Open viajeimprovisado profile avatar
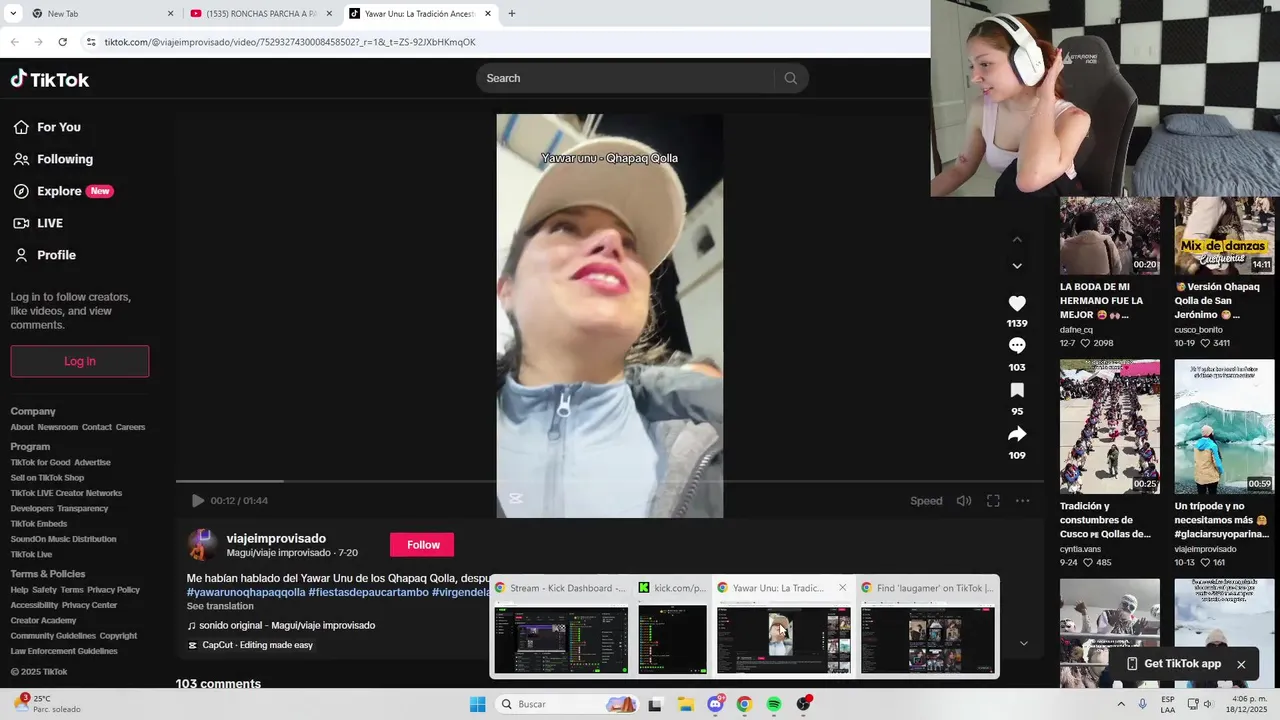This screenshot has width=1280, height=720. click(x=203, y=545)
